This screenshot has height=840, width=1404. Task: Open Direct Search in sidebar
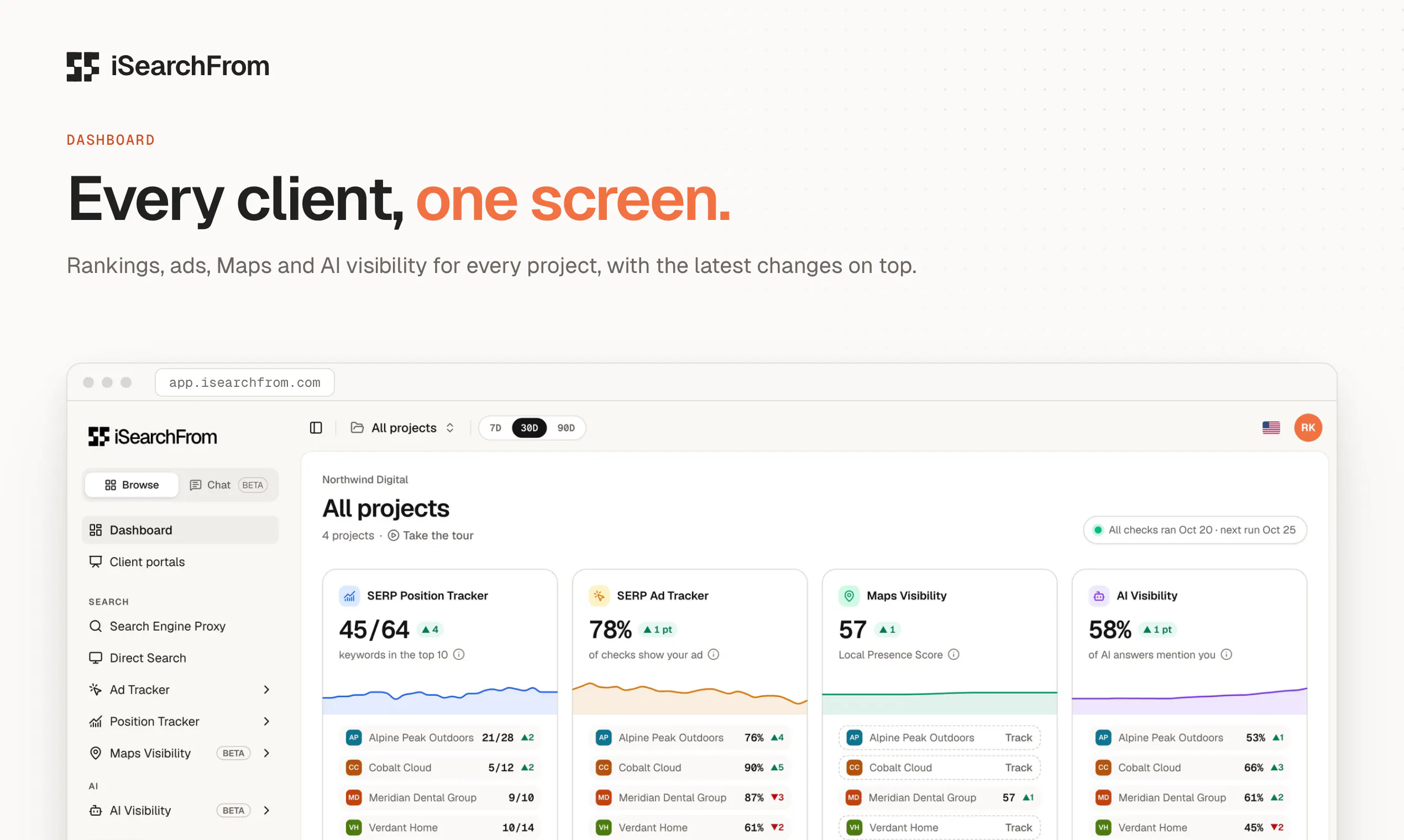[x=180, y=658]
